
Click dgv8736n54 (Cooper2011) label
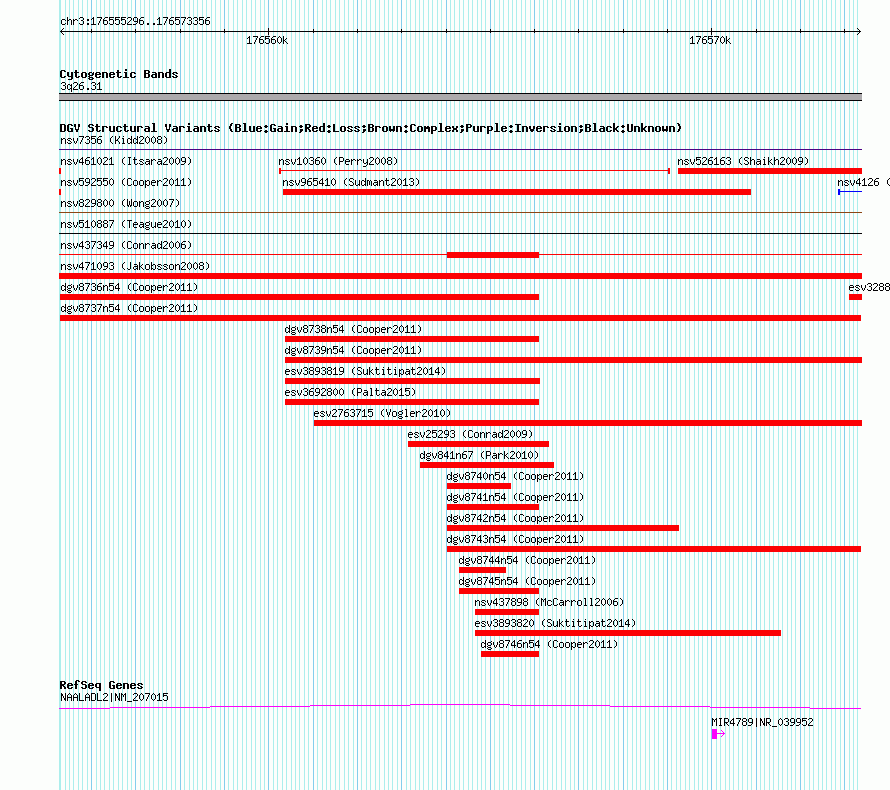coord(129,287)
